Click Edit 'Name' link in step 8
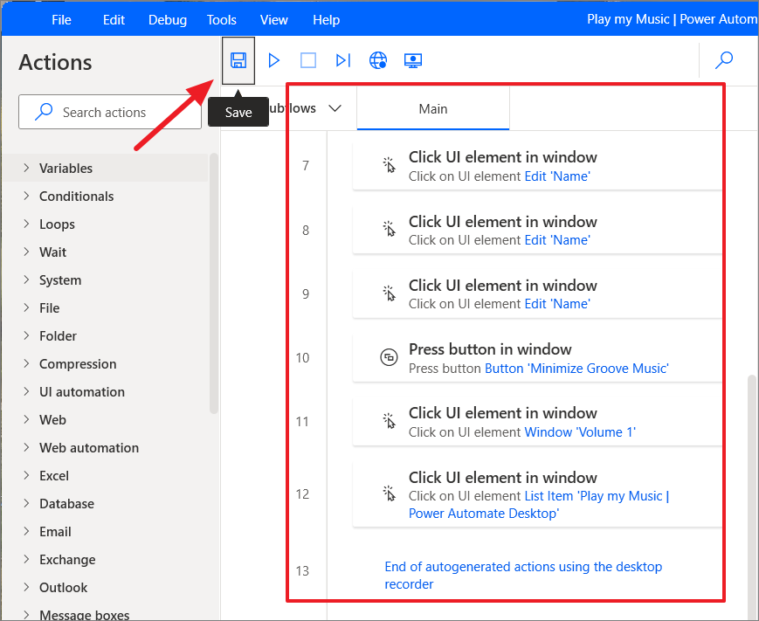The image size is (759, 621). (558, 240)
